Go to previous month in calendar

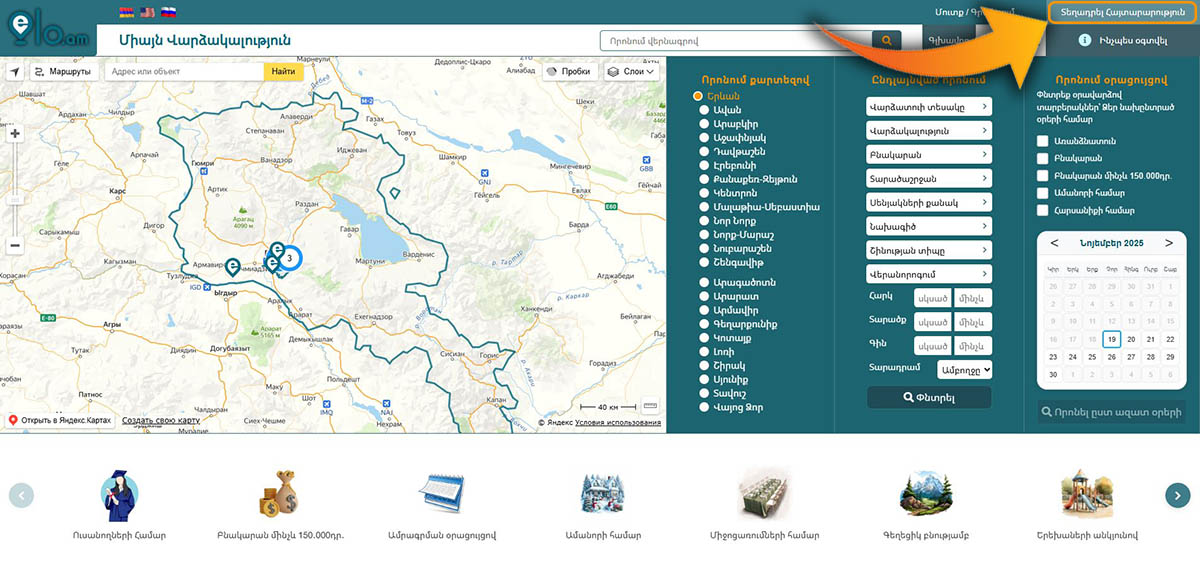(1054, 243)
